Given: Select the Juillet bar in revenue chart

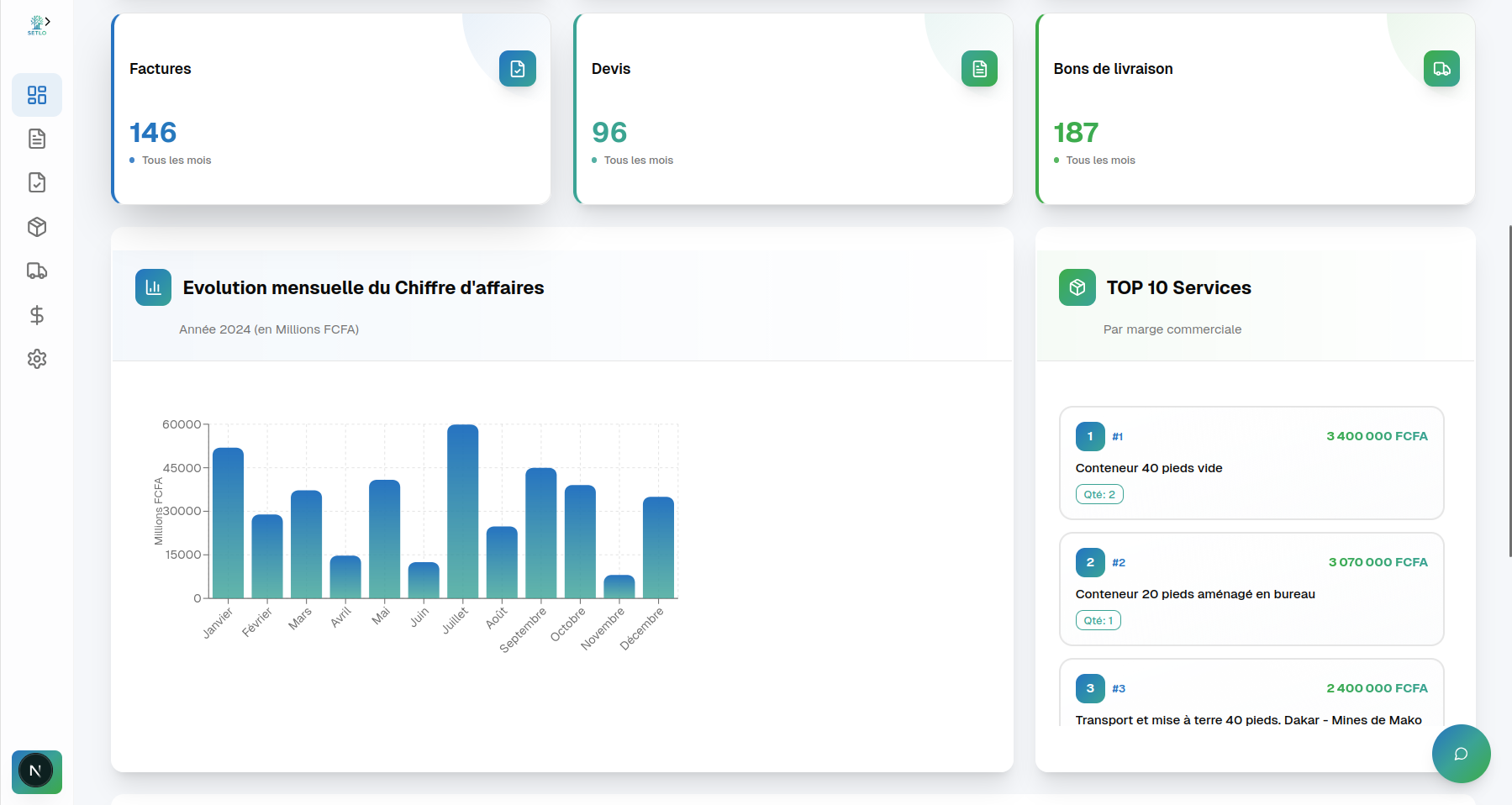Looking at the screenshot, I should click(462, 511).
